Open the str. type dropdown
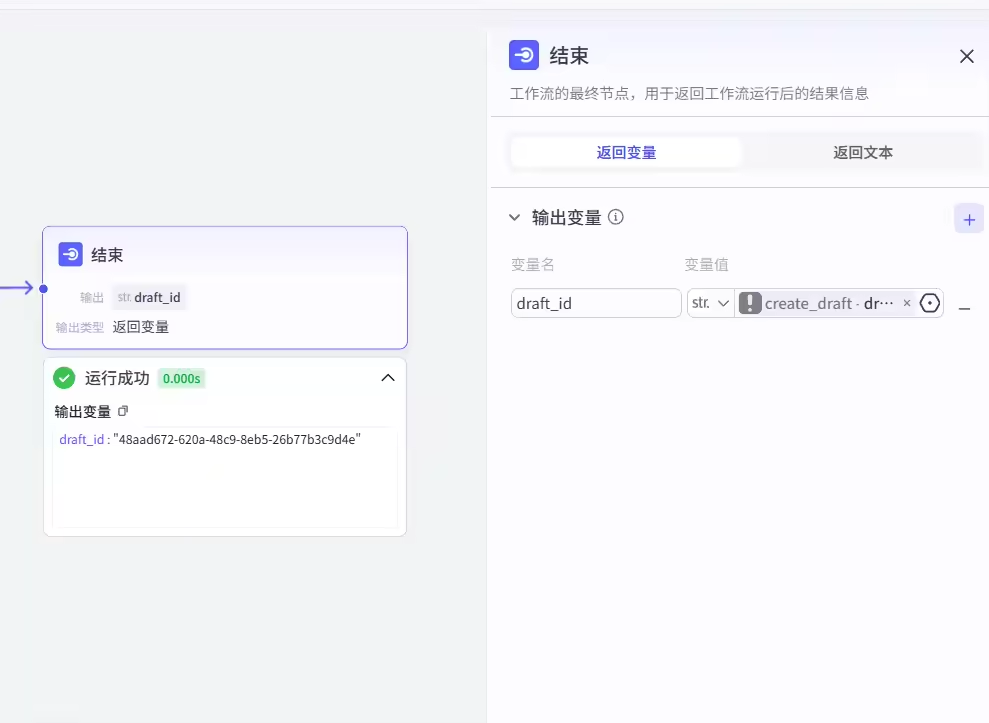The image size is (989, 723). [710, 303]
